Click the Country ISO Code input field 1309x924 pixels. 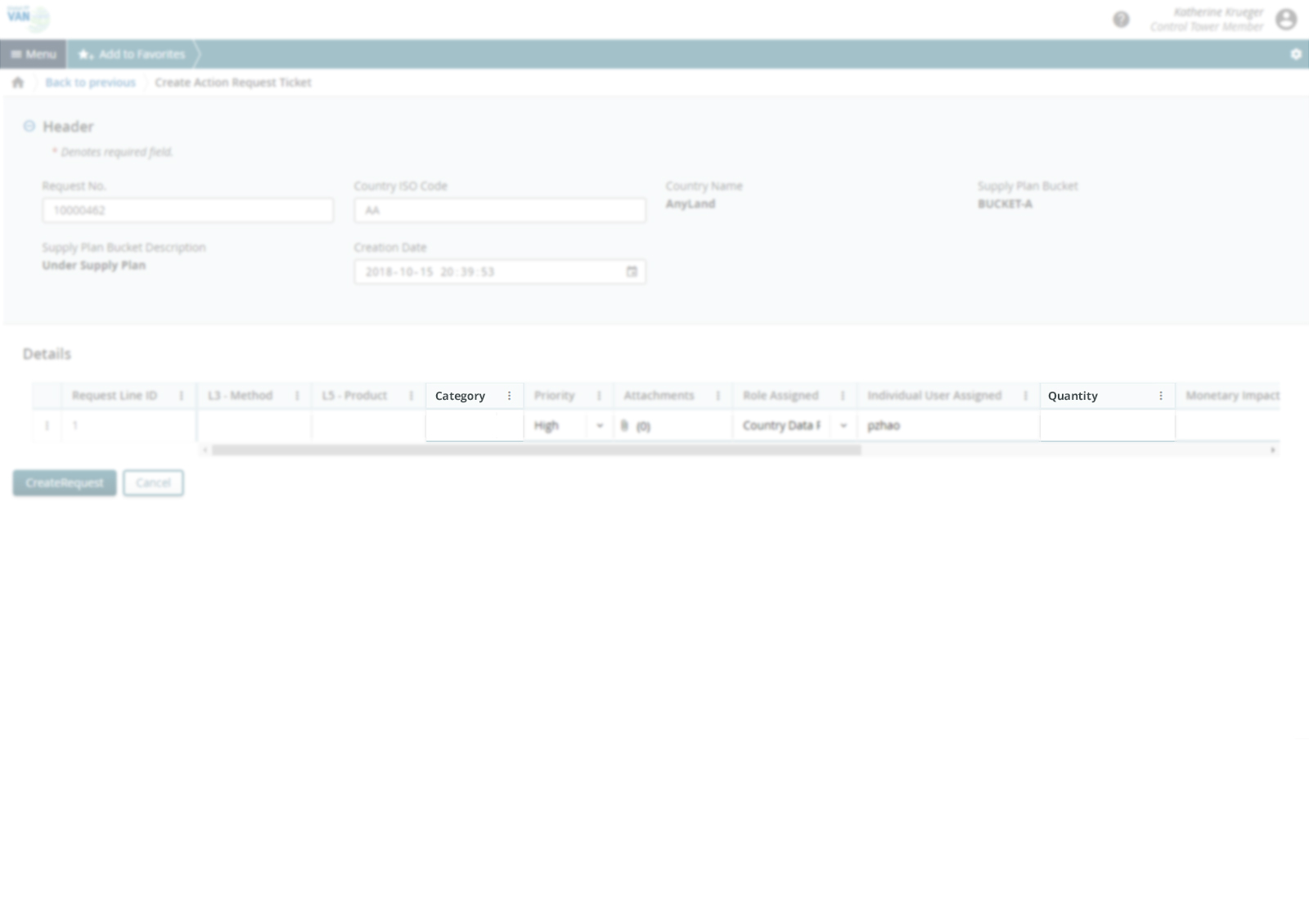[499, 210]
